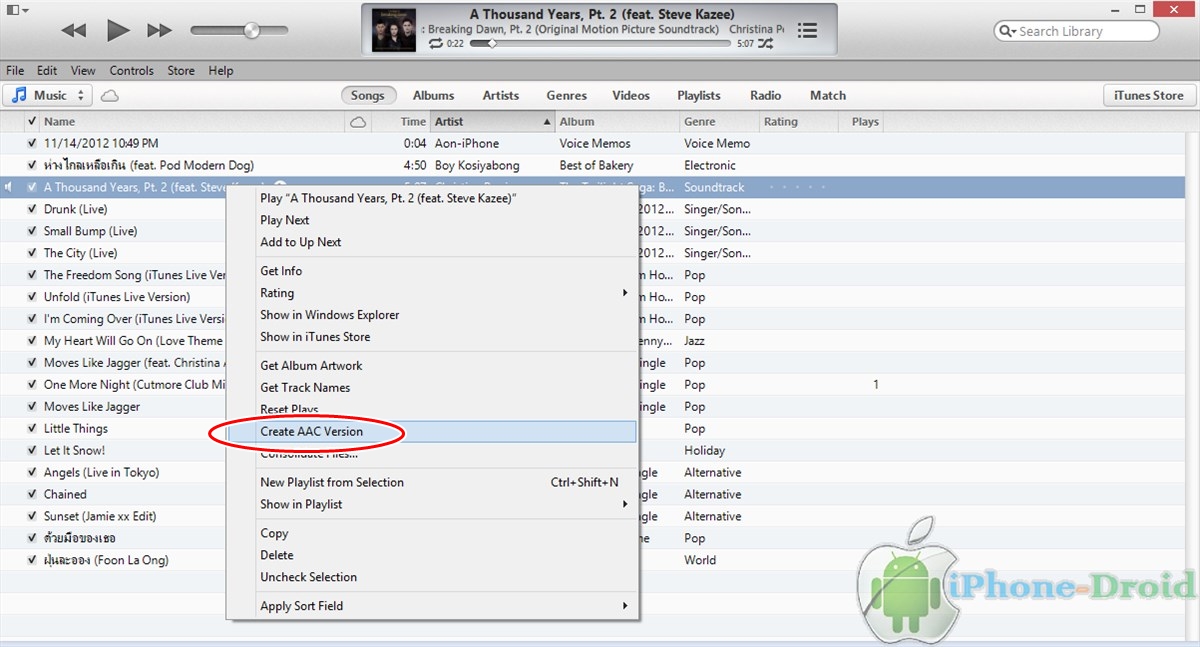The height and width of the screenshot is (647, 1200).
Task: Open the Controls menu
Action: point(132,71)
